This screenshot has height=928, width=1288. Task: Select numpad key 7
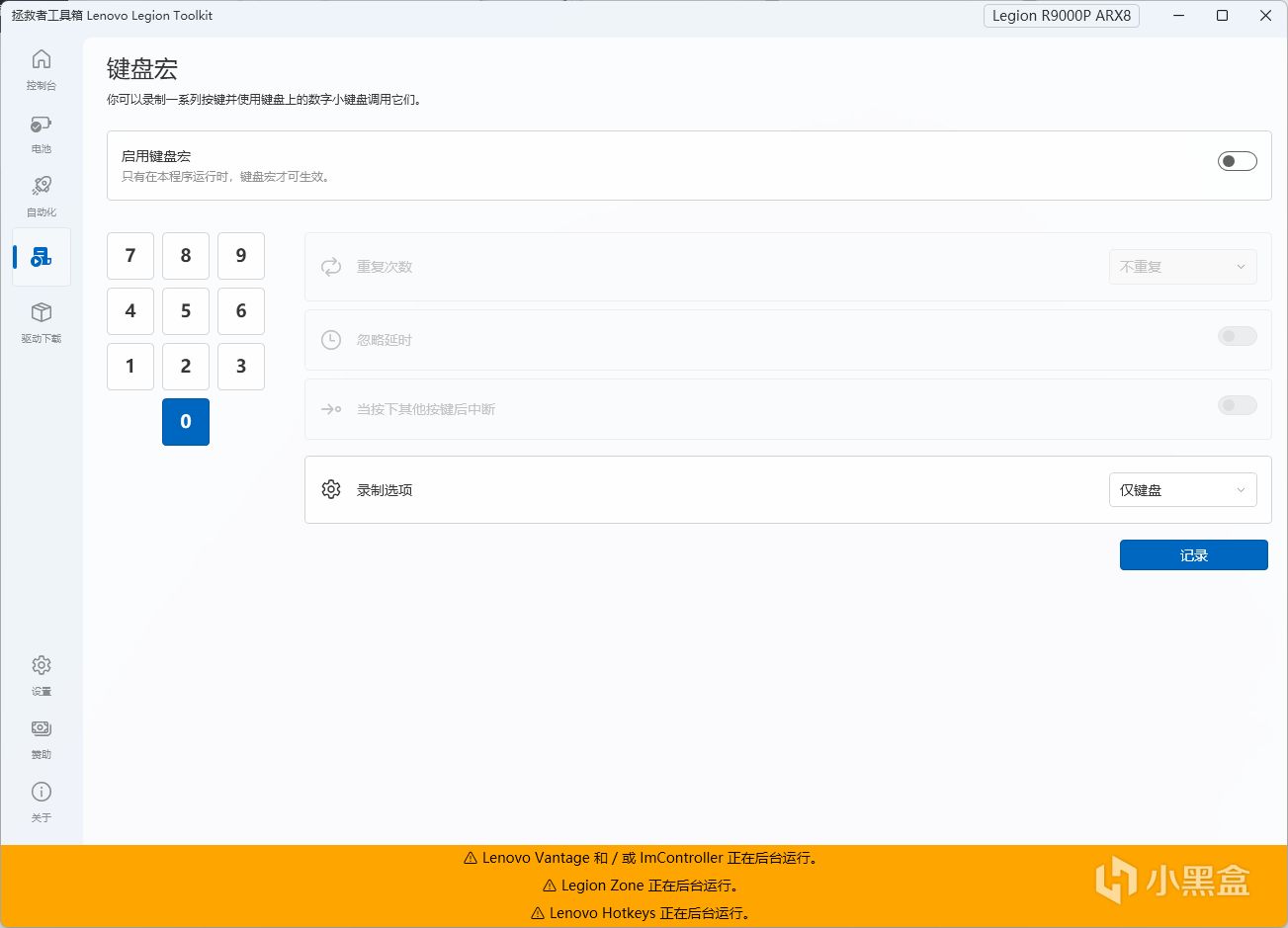pos(130,256)
